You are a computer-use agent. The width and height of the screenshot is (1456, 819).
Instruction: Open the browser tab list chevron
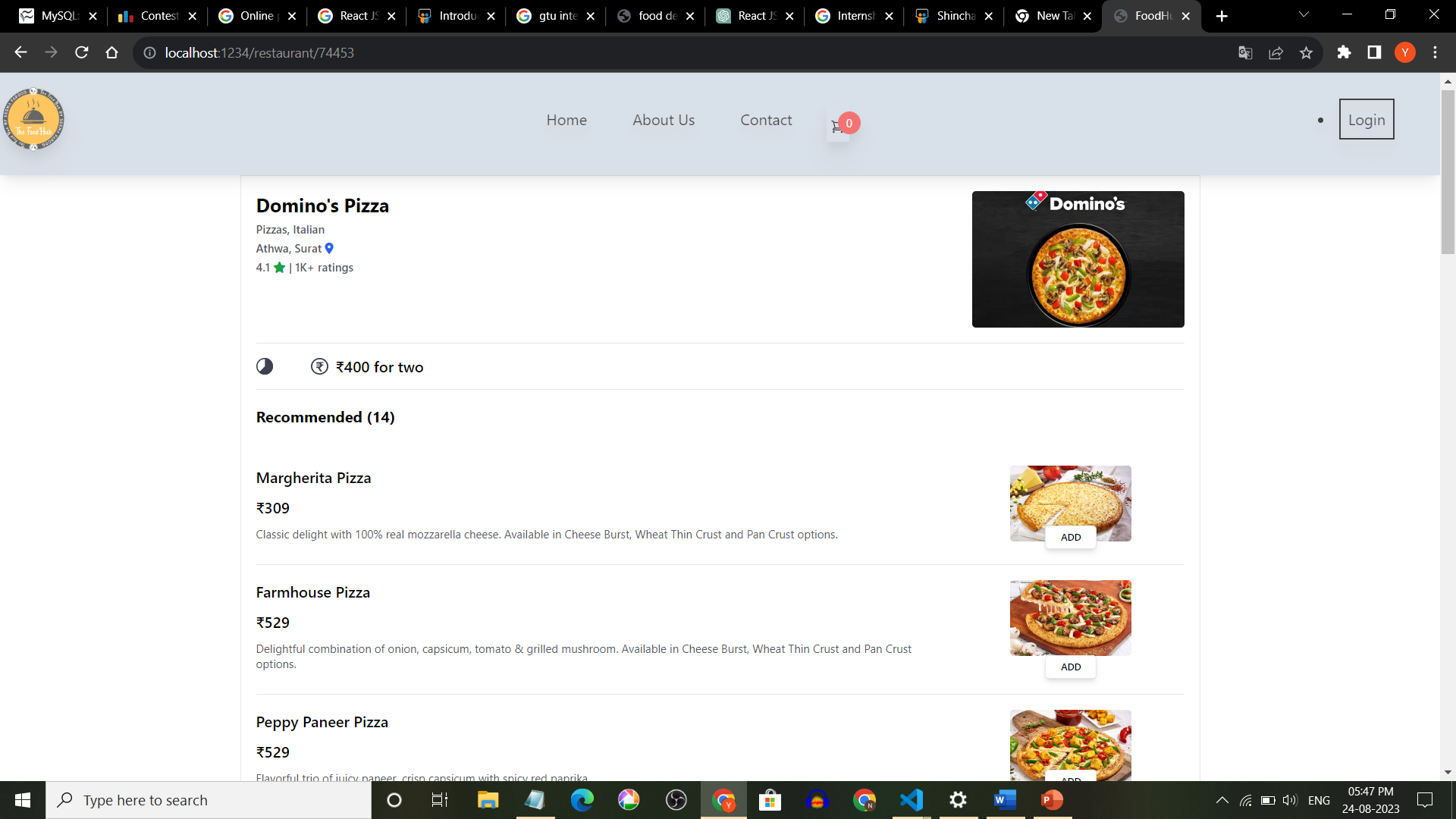pos(1303,15)
